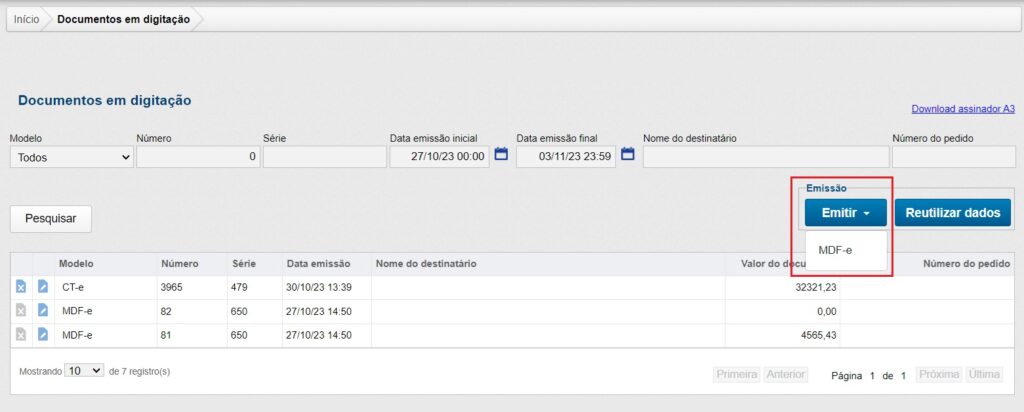Click Reutilizar dados button

pos(953,213)
